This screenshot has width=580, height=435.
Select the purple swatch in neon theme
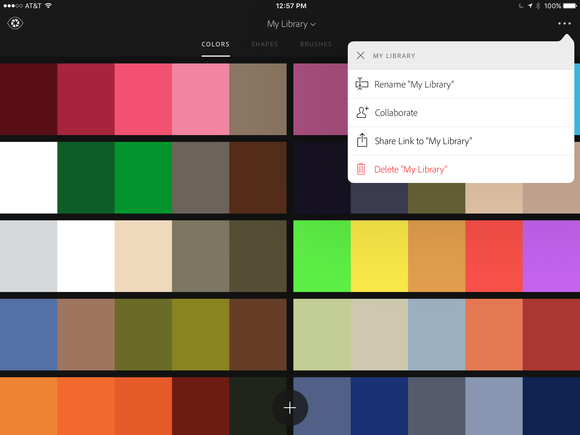551,256
